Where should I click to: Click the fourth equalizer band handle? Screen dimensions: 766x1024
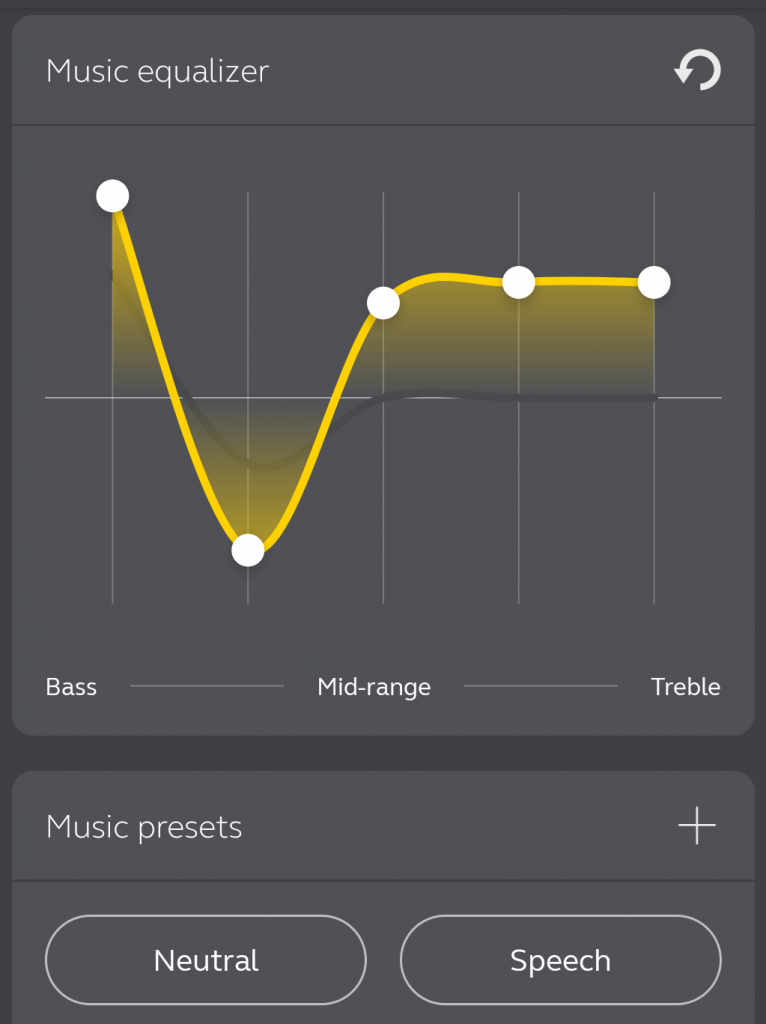(518, 283)
